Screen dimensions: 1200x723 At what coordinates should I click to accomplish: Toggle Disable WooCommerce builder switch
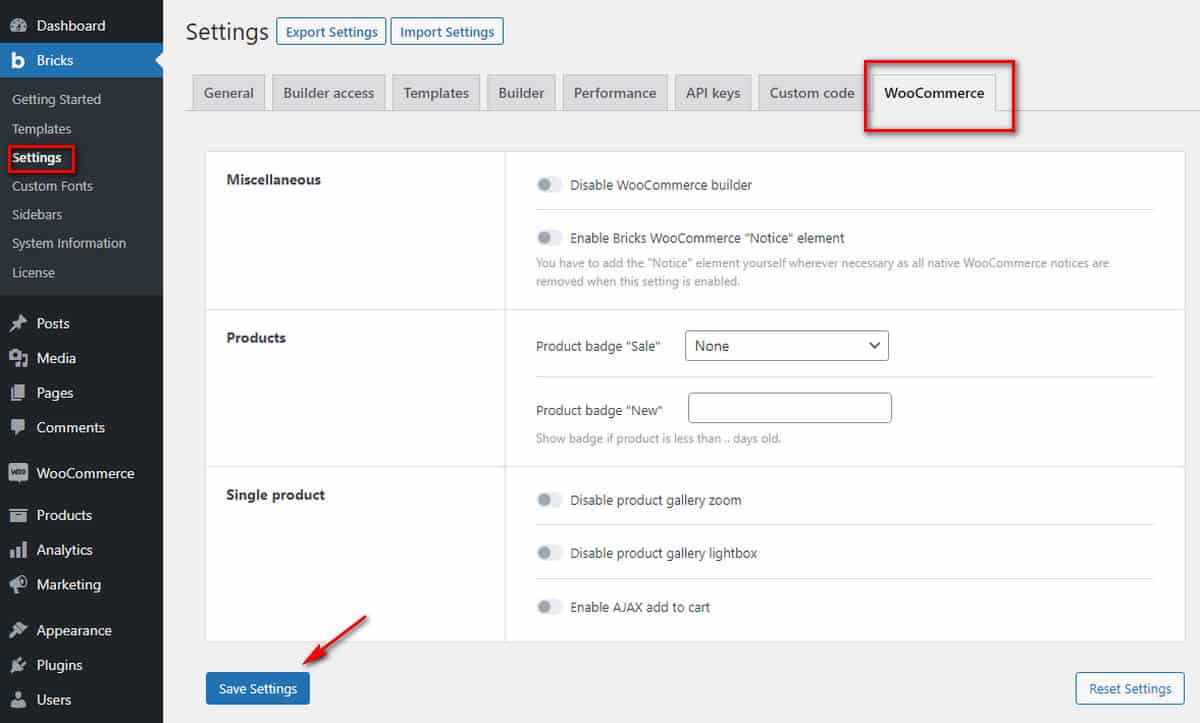tap(549, 185)
